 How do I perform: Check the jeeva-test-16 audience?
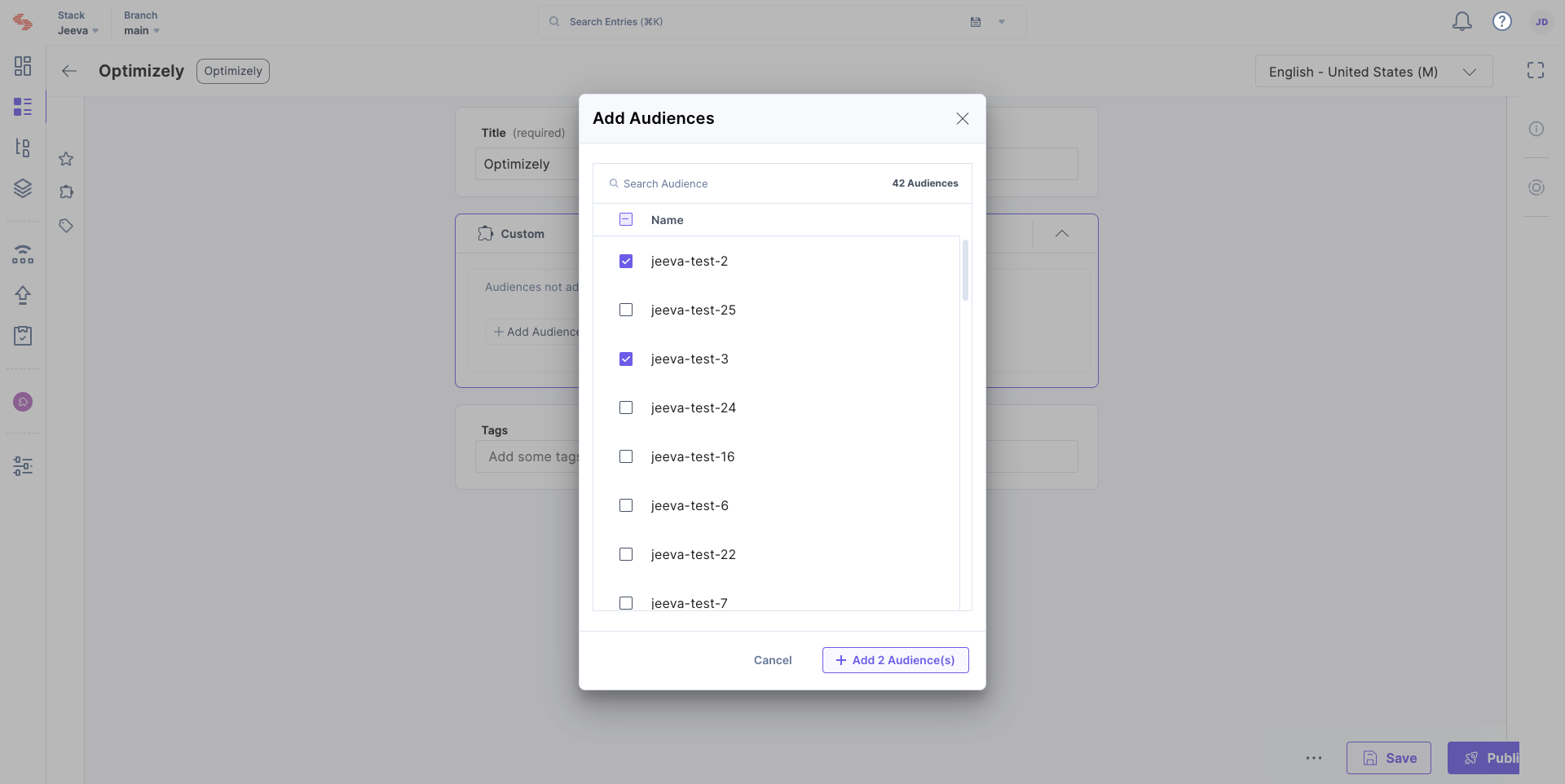[x=626, y=456]
